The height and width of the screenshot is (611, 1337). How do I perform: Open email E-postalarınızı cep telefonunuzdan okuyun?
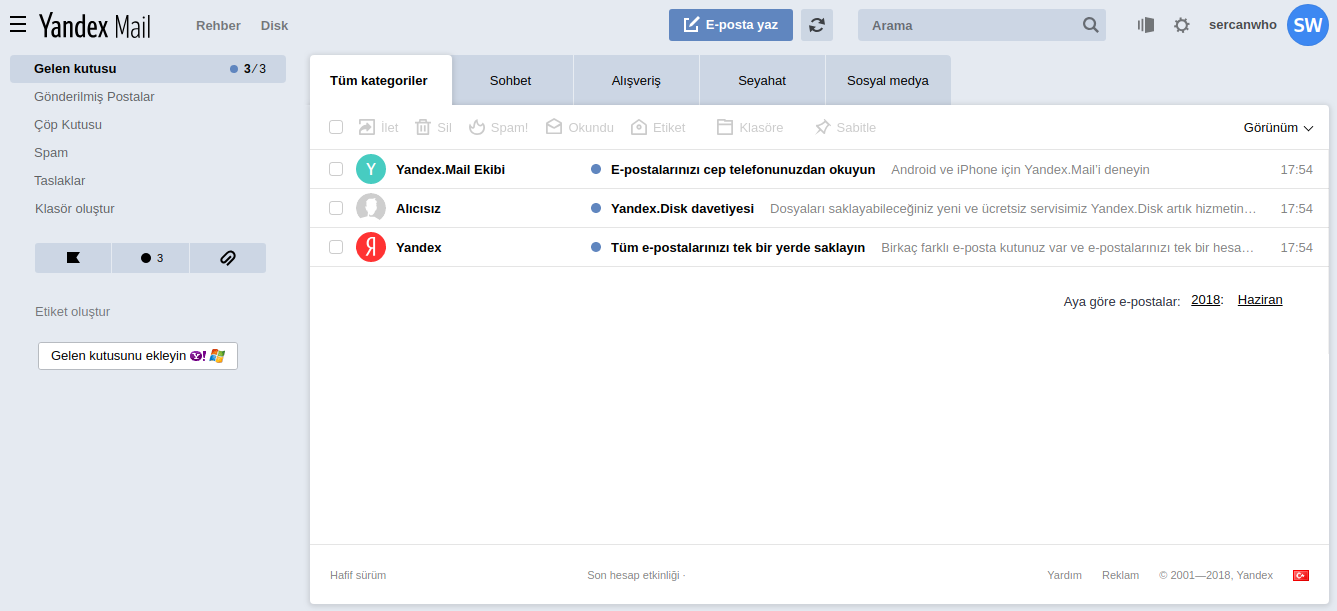(821, 169)
